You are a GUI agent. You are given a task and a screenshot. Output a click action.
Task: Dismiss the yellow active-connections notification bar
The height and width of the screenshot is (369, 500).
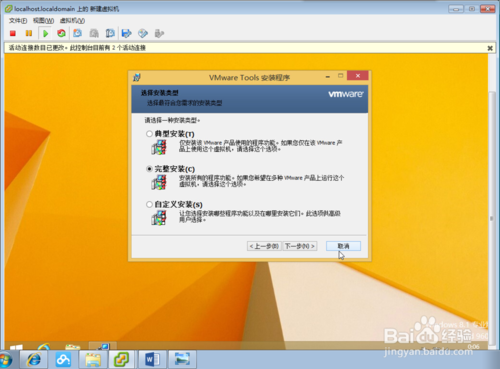pos(490,48)
